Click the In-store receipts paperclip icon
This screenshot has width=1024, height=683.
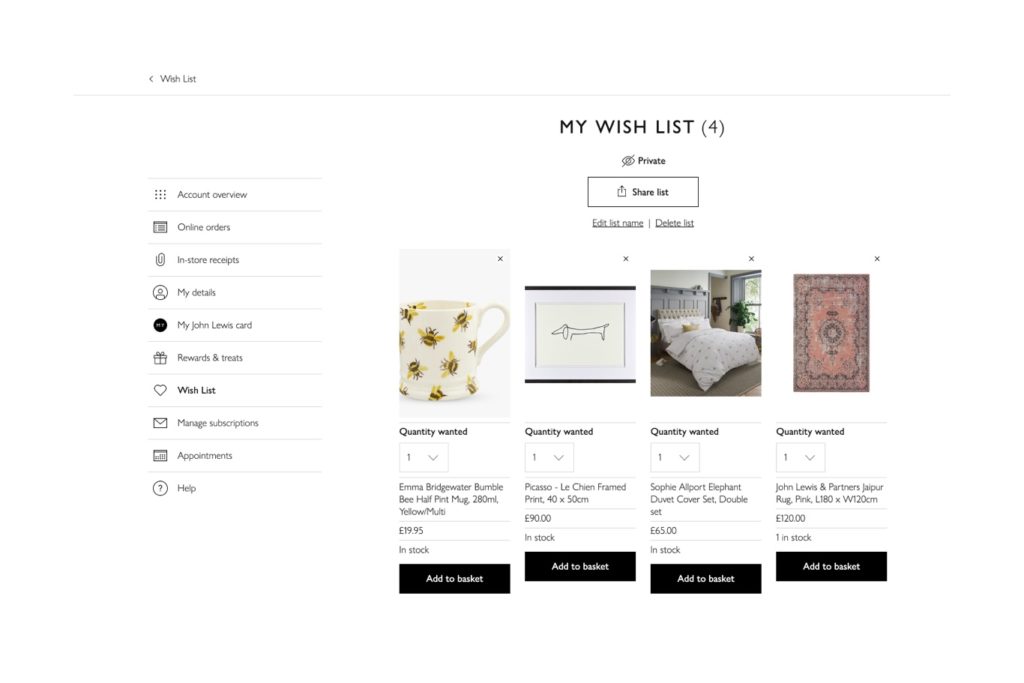[160, 260]
